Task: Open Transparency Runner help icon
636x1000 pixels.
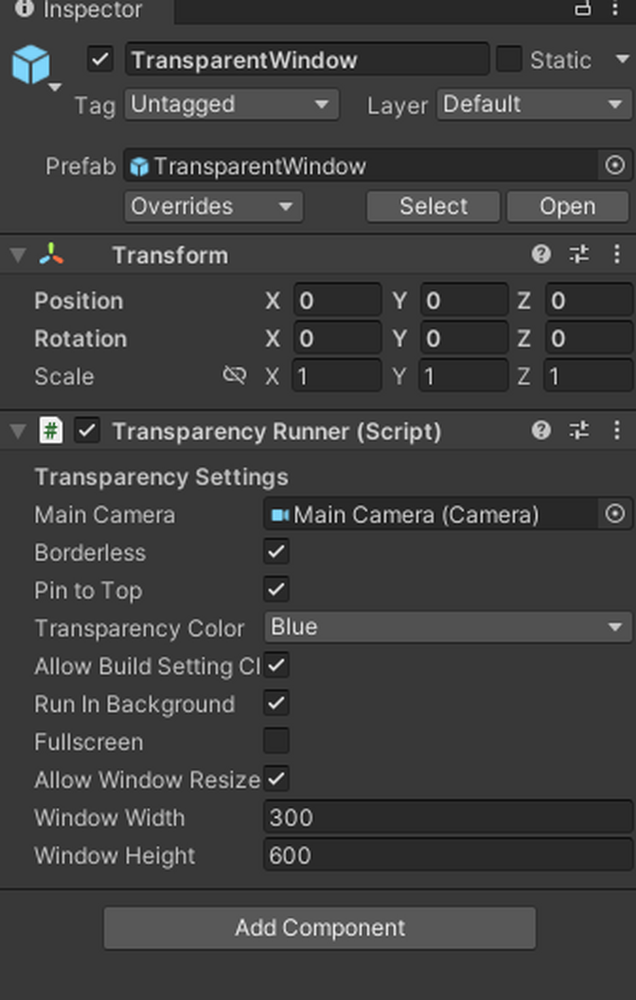Action: click(541, 431)
